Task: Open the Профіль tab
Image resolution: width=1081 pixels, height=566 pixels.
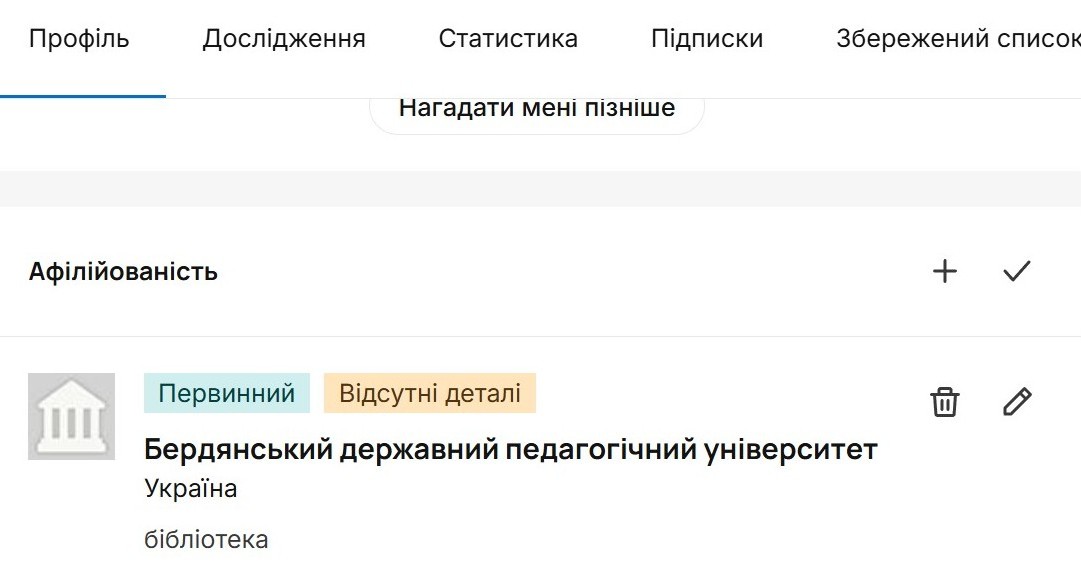Action: pos(79,39)
